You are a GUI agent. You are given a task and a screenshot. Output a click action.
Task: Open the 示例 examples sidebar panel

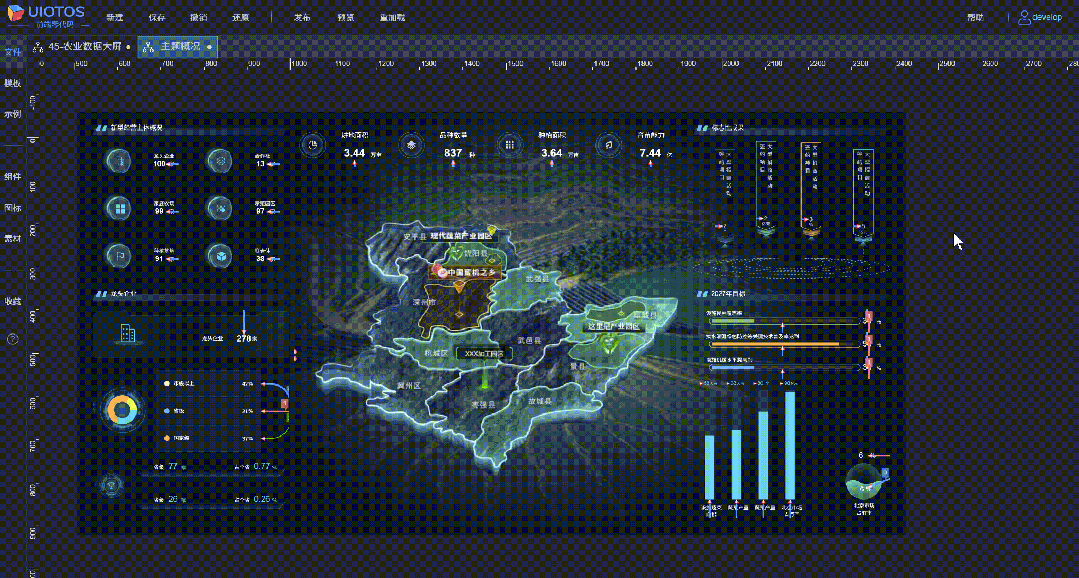pyautogui.click(x=12, y=114)
